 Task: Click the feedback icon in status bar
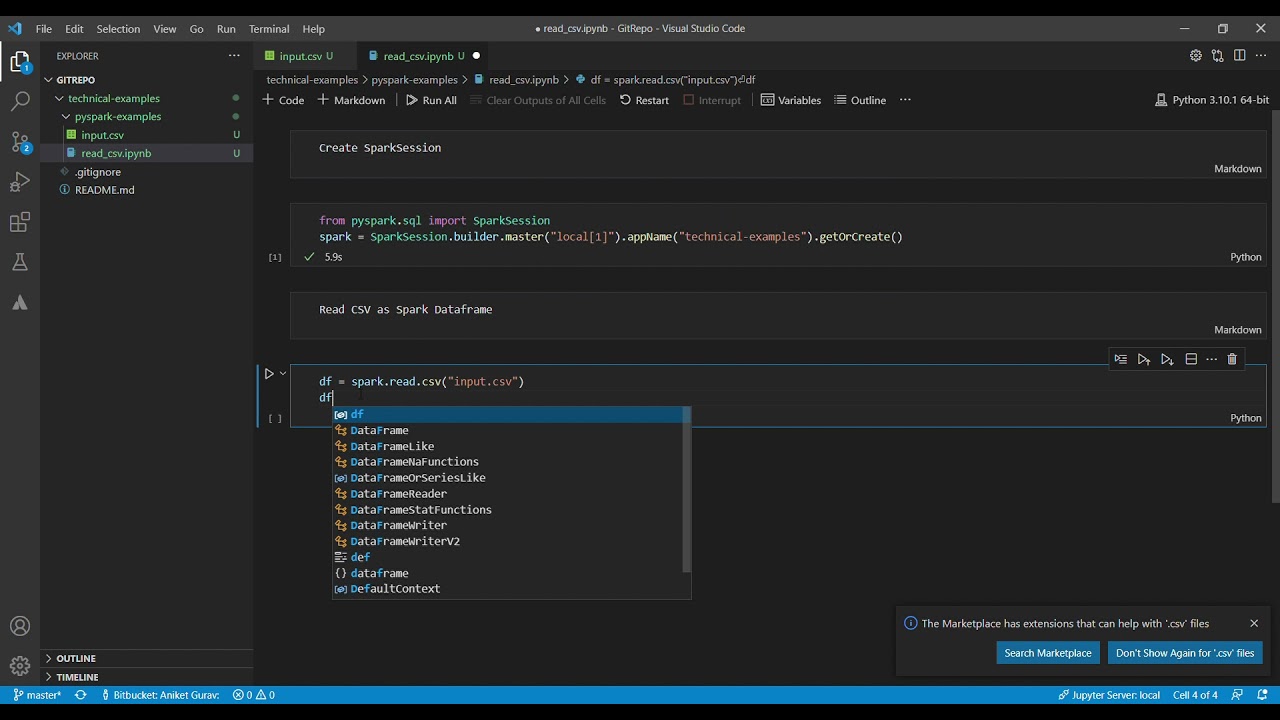click(x=1237, y=695)
